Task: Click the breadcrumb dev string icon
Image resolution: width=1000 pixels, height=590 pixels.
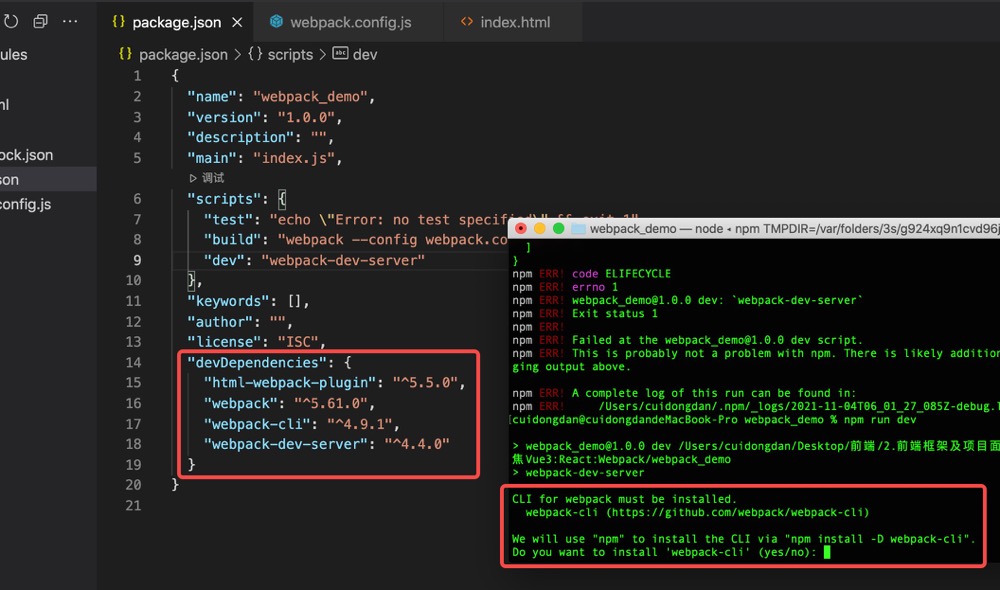Action: pos(341,54)
